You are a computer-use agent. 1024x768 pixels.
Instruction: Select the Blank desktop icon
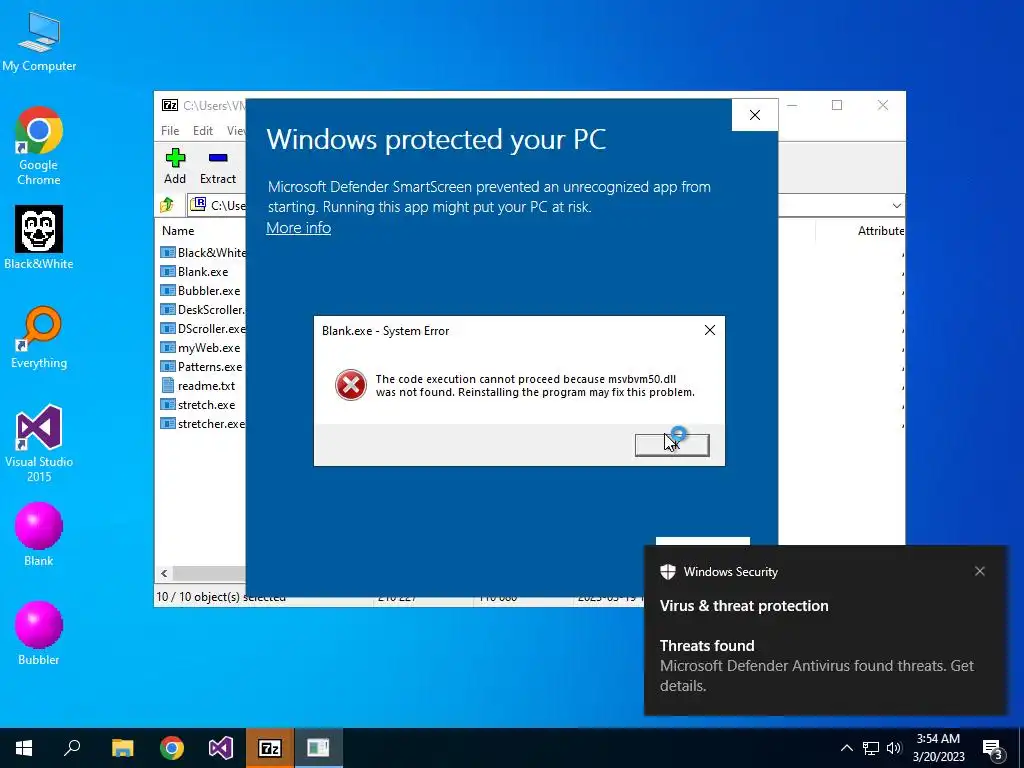click(x=39, y=534)
